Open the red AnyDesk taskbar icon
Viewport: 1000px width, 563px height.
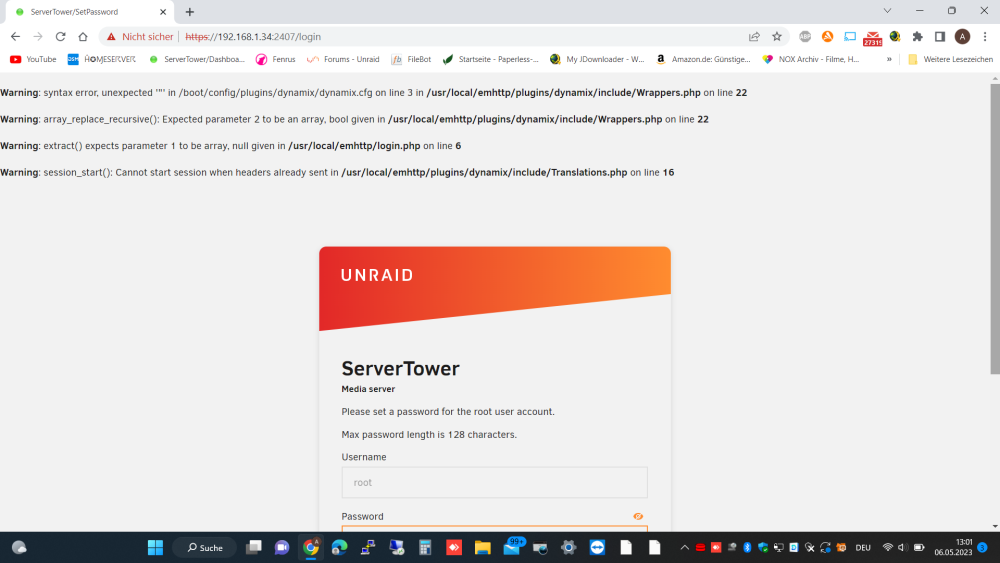pyautogui.click(x=454, y=548)
